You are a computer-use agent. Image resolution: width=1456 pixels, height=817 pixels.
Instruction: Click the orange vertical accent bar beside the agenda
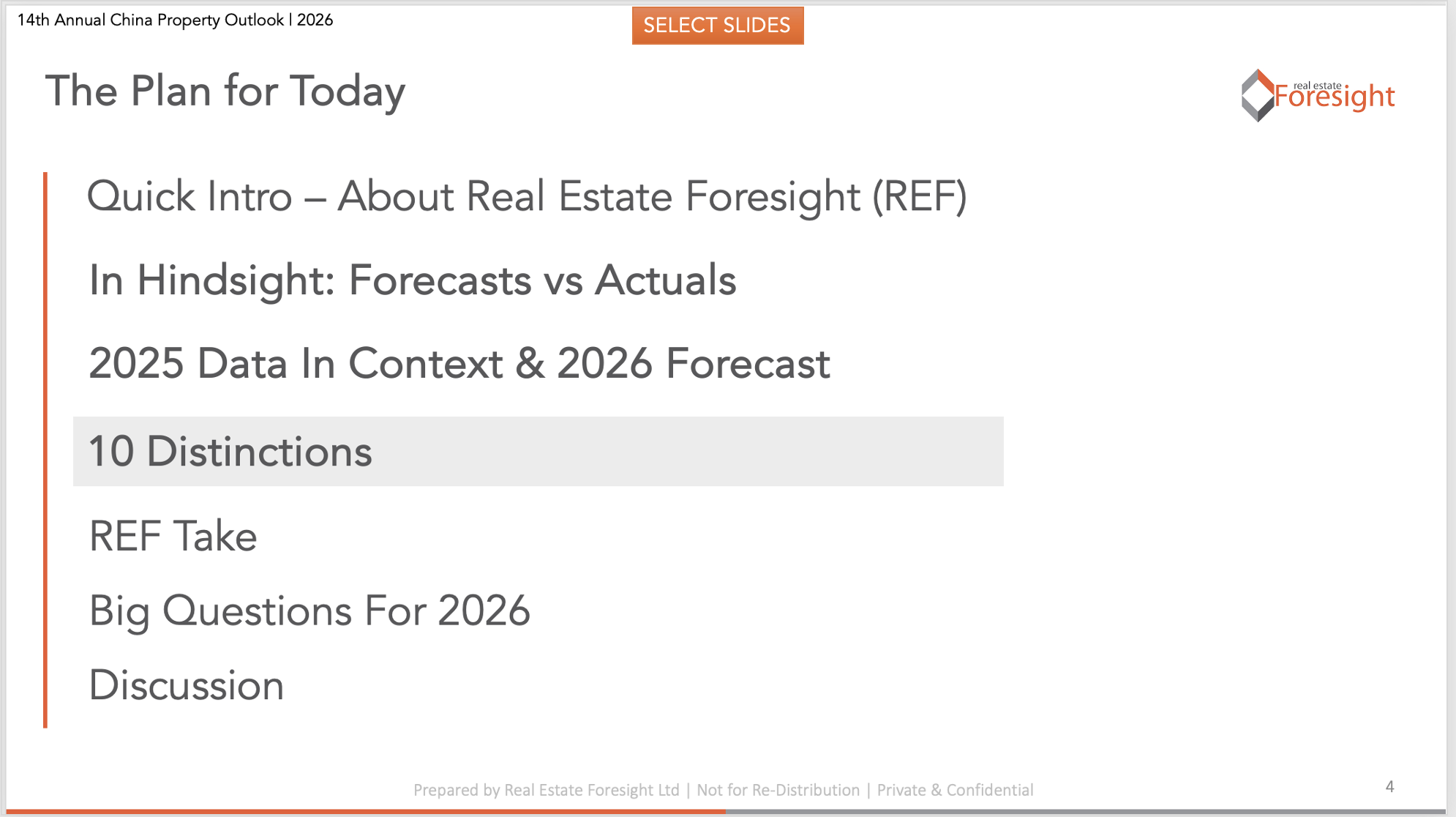(45, 450)
